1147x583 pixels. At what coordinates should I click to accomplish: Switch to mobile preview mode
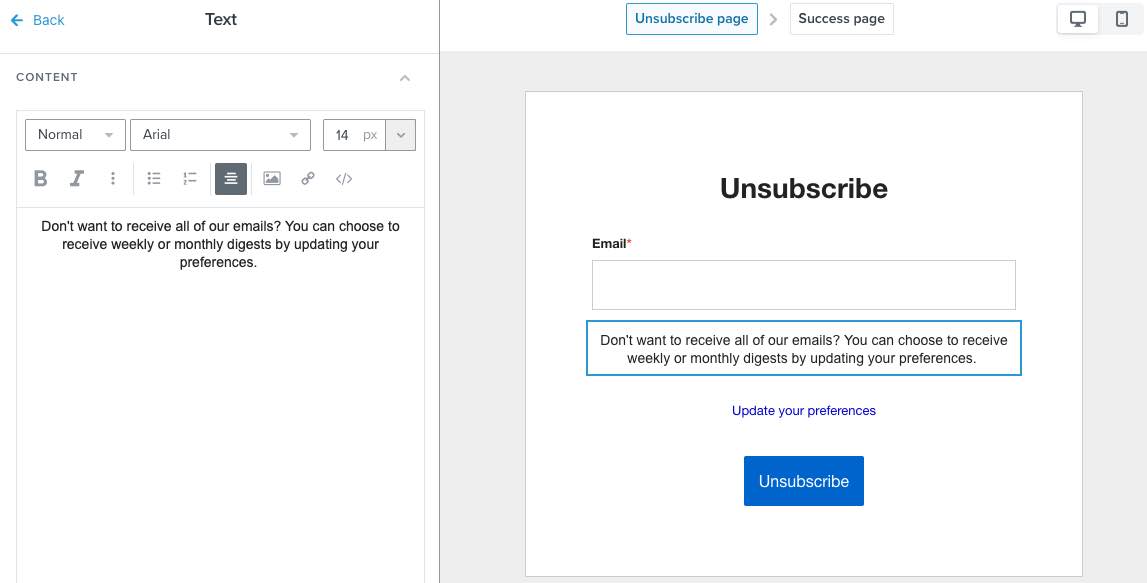pos(1122,18)
